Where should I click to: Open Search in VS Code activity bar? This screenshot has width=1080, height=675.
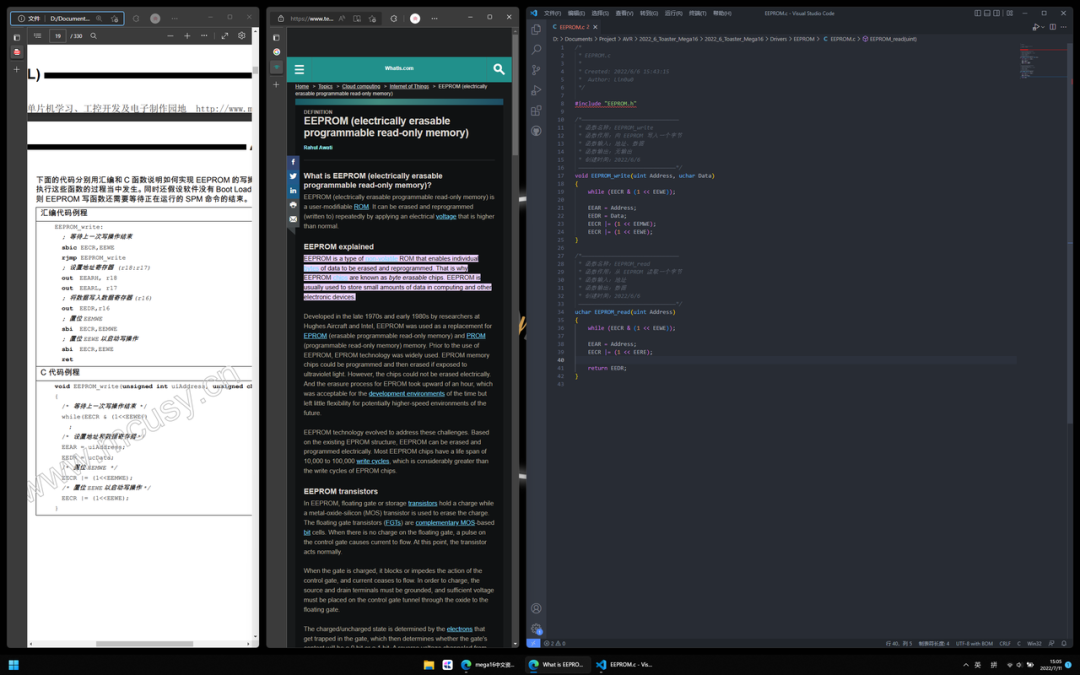coord(537,49)
